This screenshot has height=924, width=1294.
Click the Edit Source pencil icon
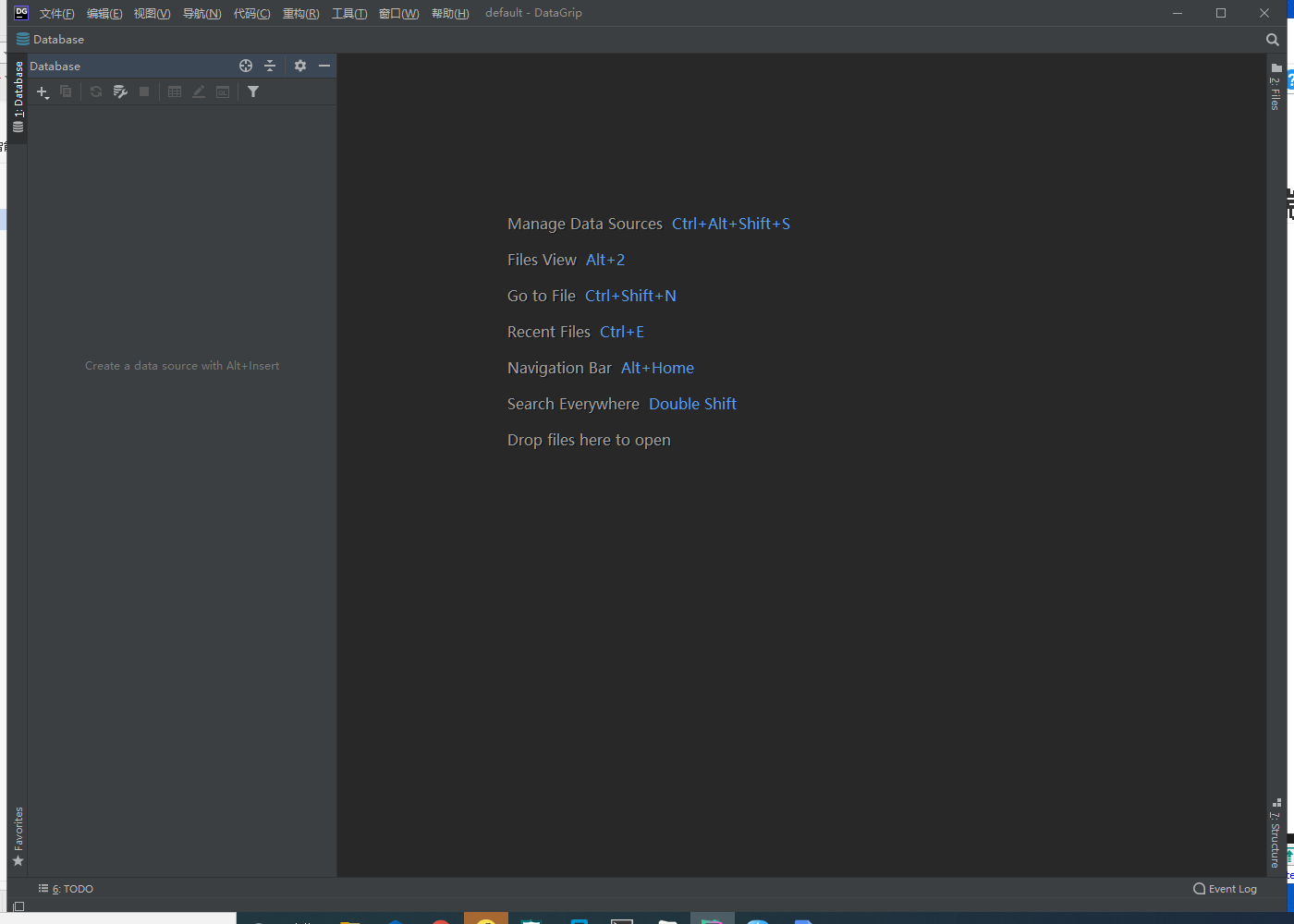199,91
